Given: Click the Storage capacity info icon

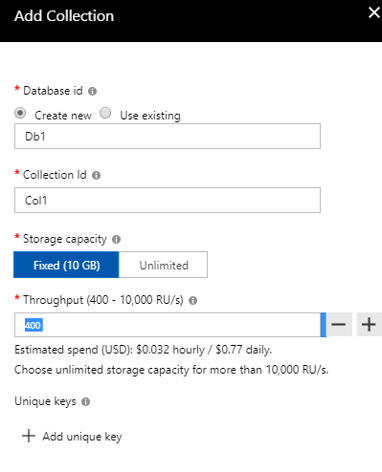Looking at the screenshot, I should pos(116,239).
